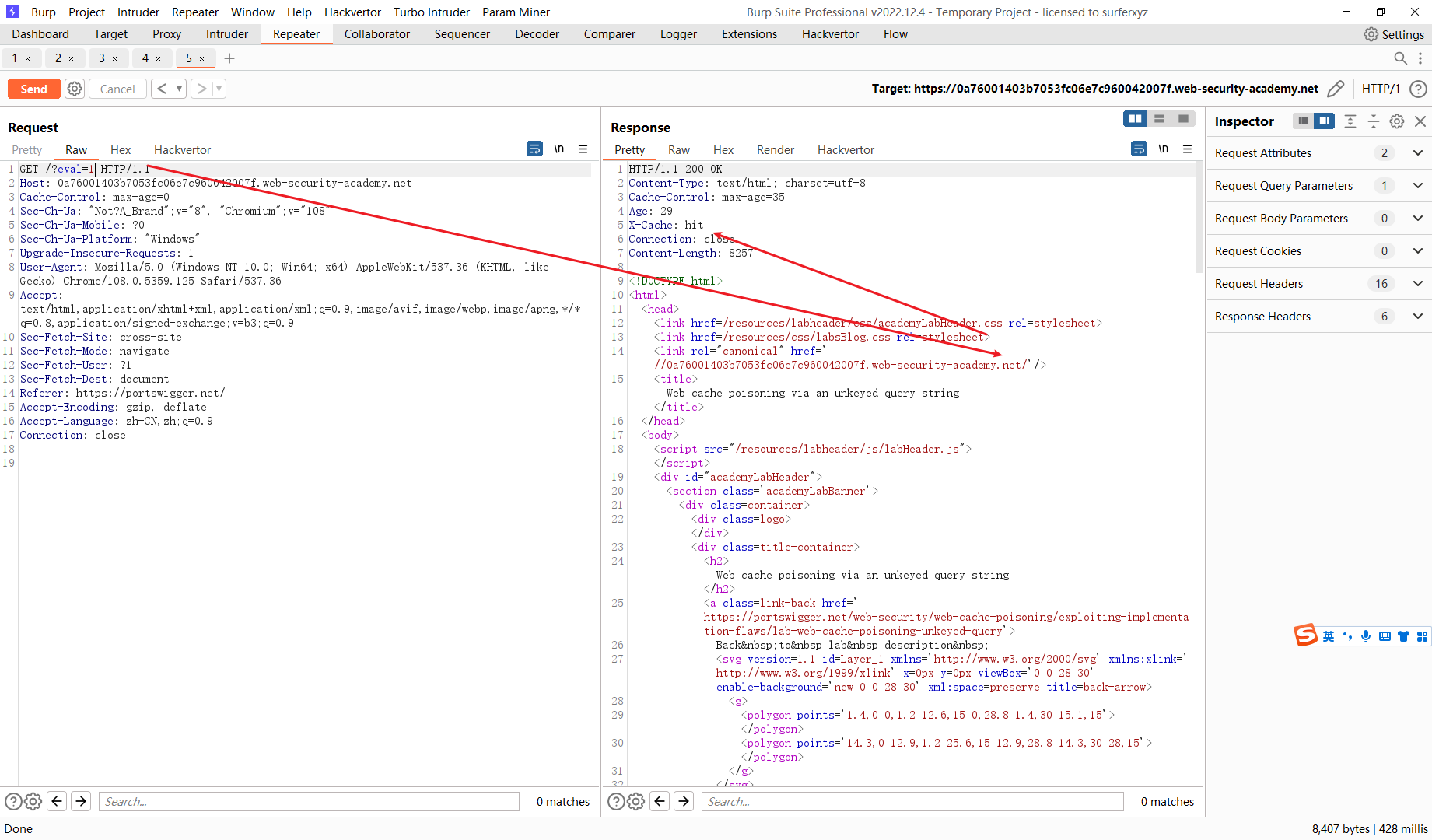Select combined tabbed layout view

point(1184,119)
